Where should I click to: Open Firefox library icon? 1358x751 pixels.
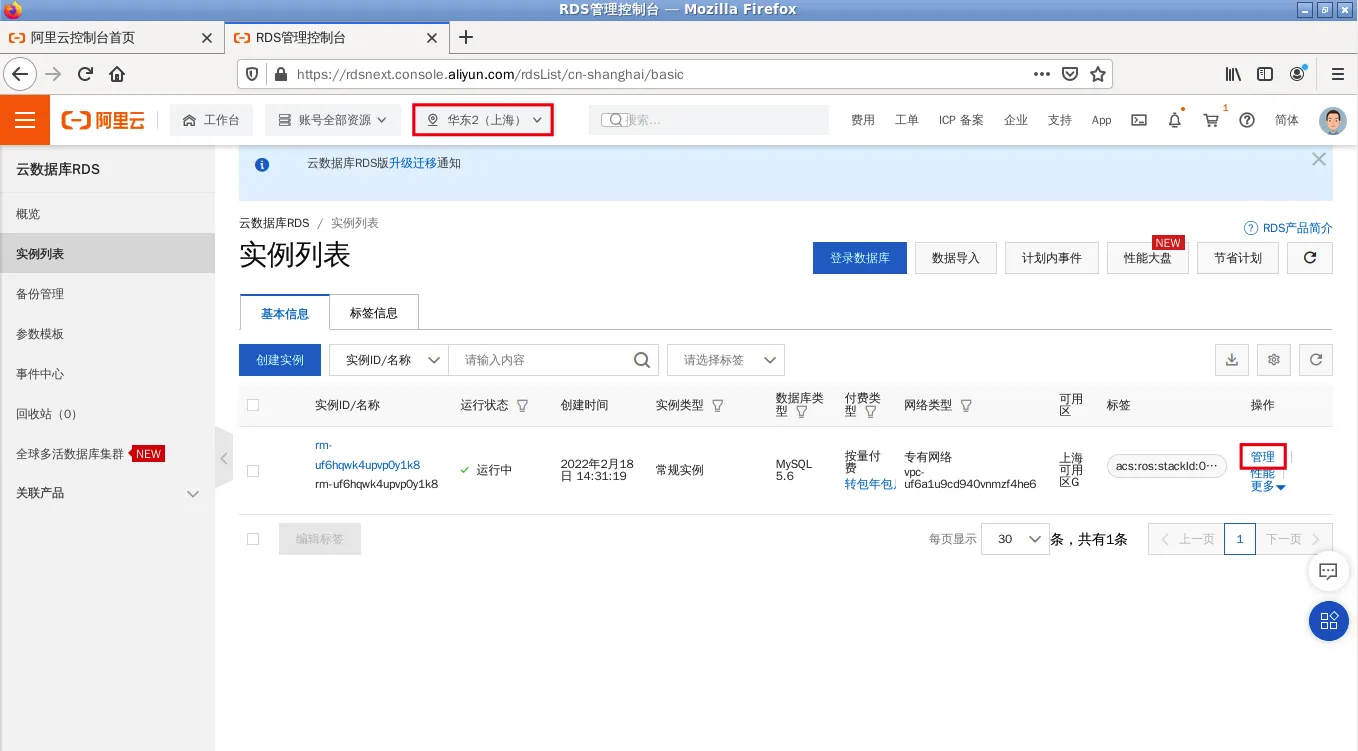click(1233, 74)
